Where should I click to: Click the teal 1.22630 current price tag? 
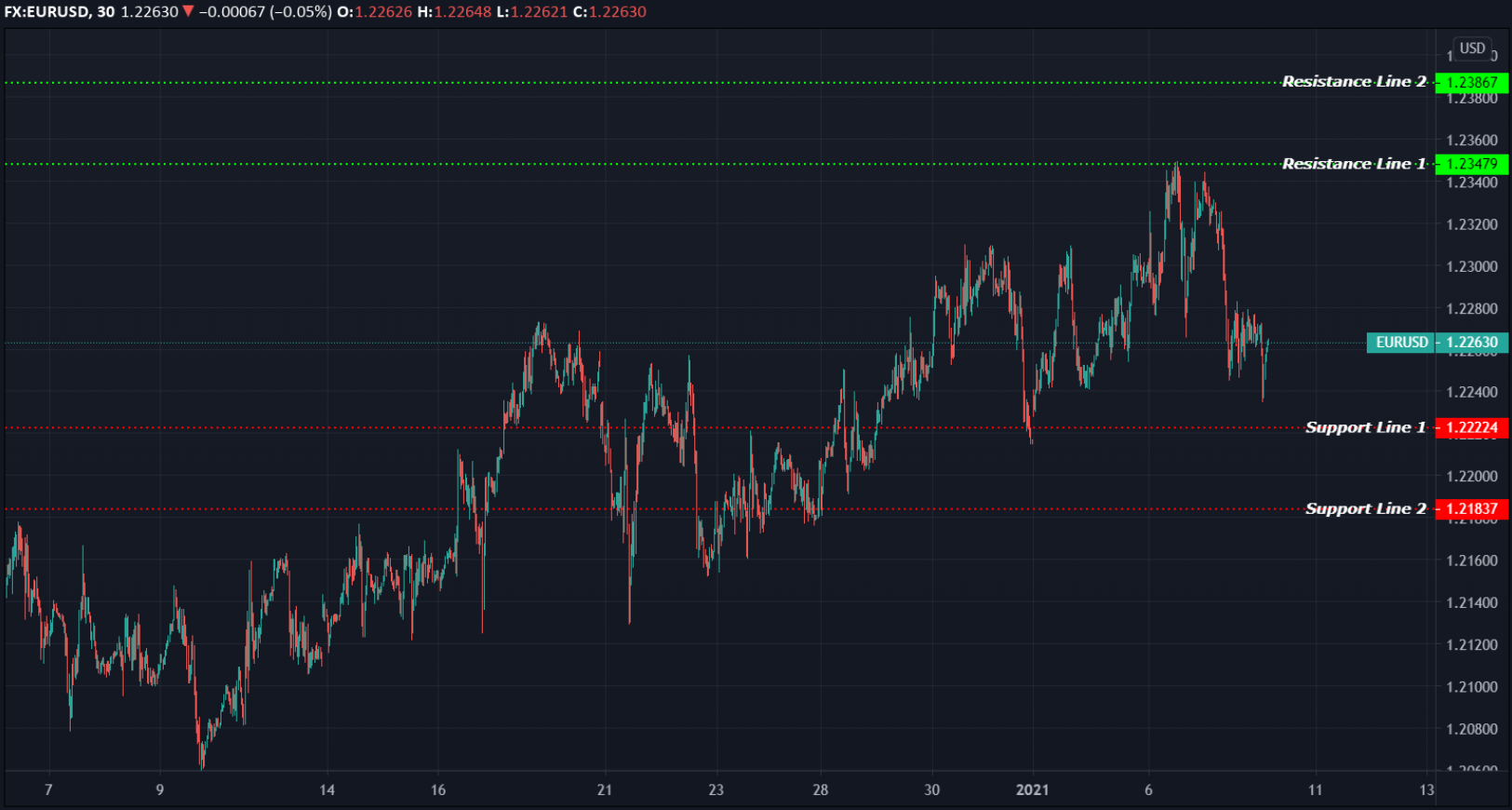1472,343
